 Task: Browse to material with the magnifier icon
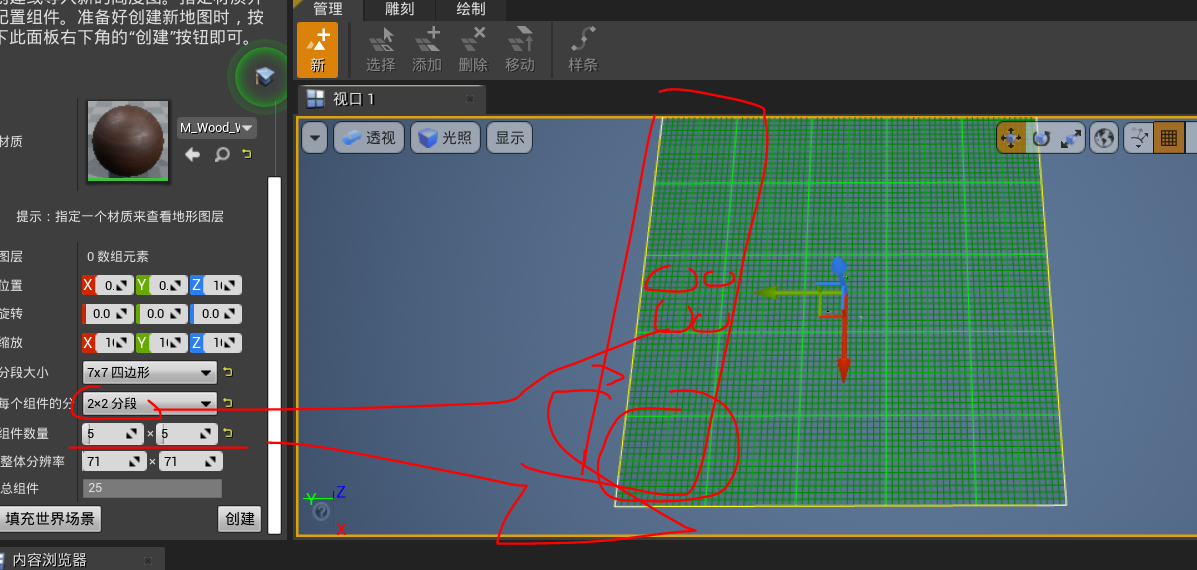click(221, 155)
